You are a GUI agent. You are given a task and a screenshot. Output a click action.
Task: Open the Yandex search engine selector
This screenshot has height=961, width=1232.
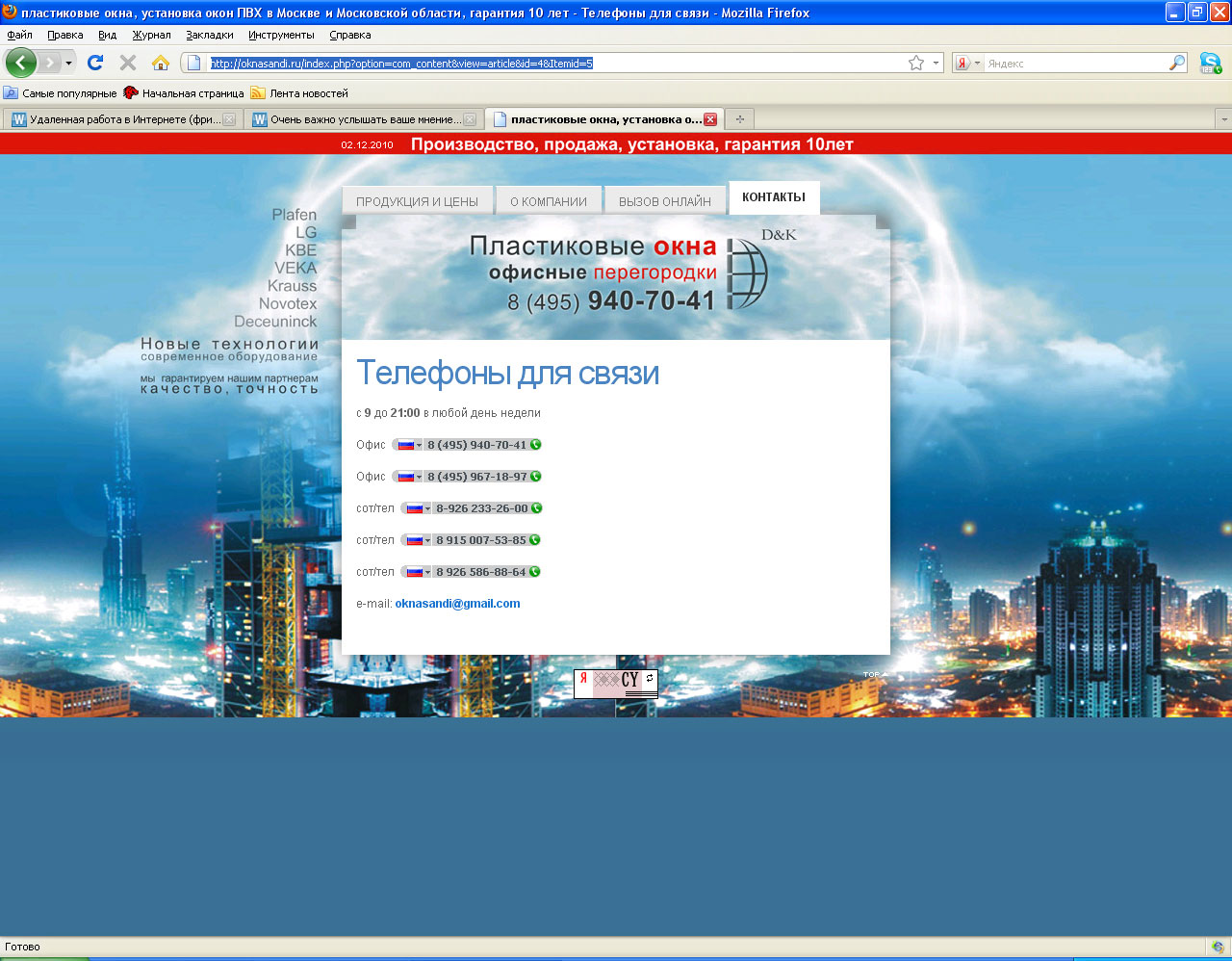click(969, 64)
